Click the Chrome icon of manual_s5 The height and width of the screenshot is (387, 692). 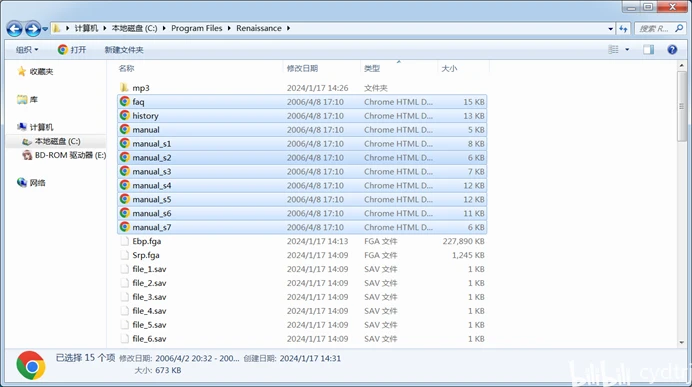(x=124, y=199)
